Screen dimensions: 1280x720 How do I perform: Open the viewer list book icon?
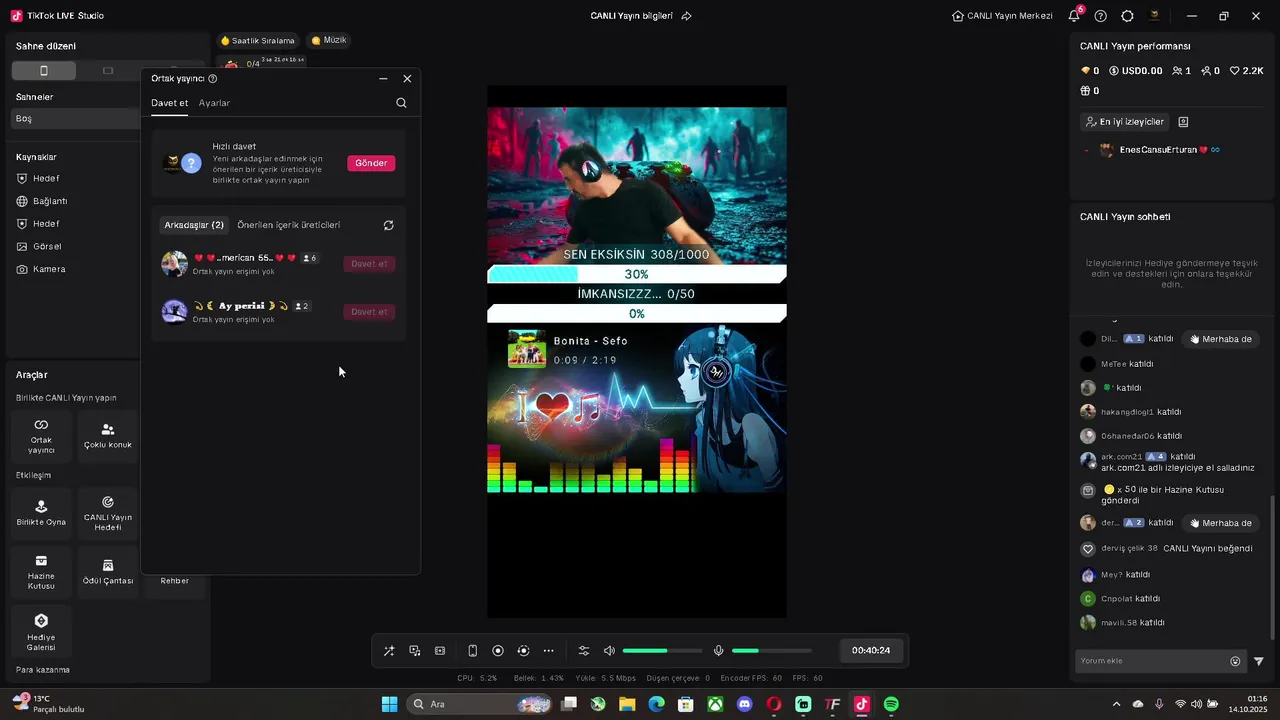[1183, 122]
